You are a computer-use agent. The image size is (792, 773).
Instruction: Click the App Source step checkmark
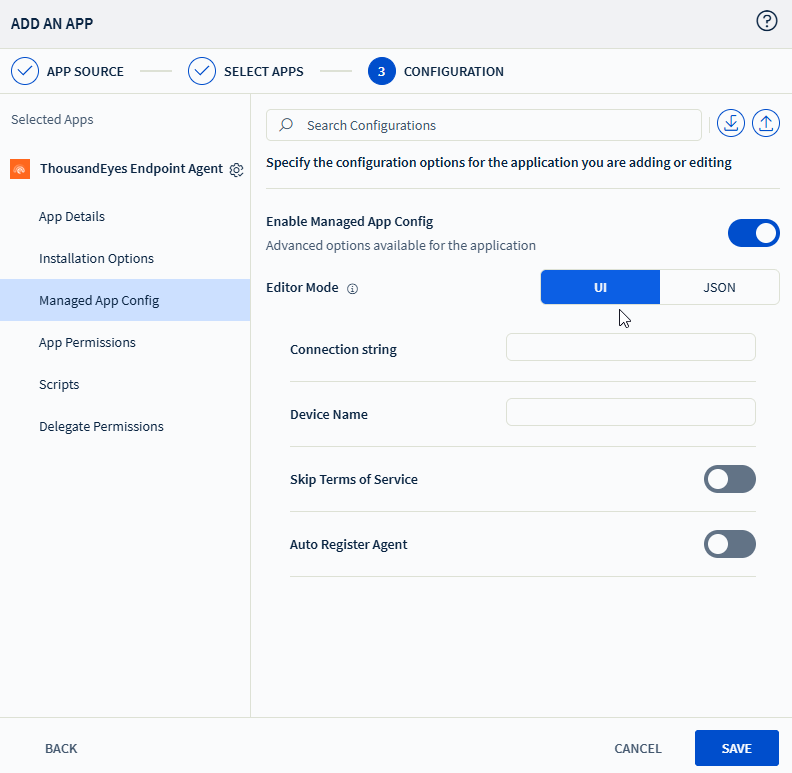point(25,71)
